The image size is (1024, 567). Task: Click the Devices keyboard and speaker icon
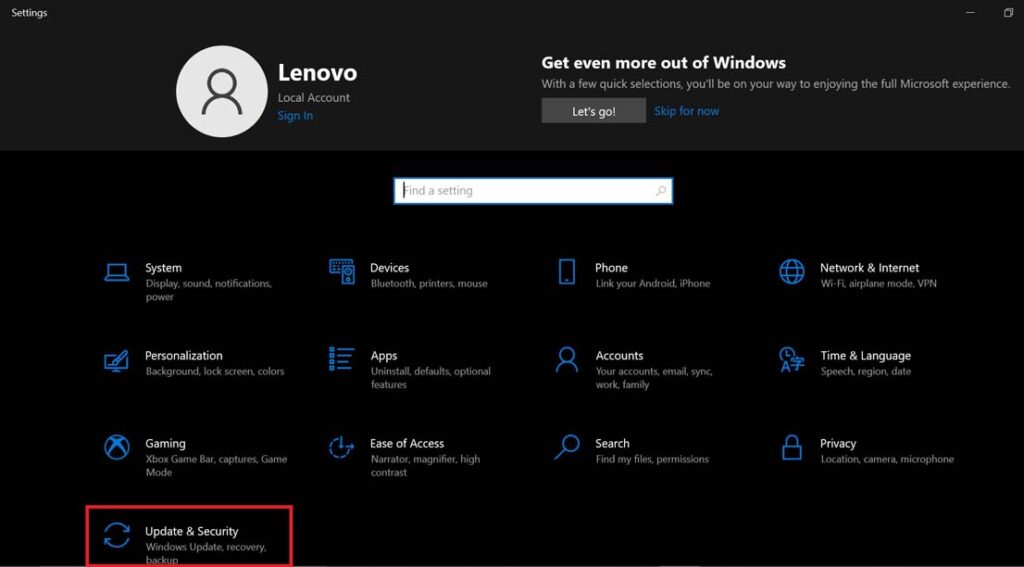coord(342,272)
